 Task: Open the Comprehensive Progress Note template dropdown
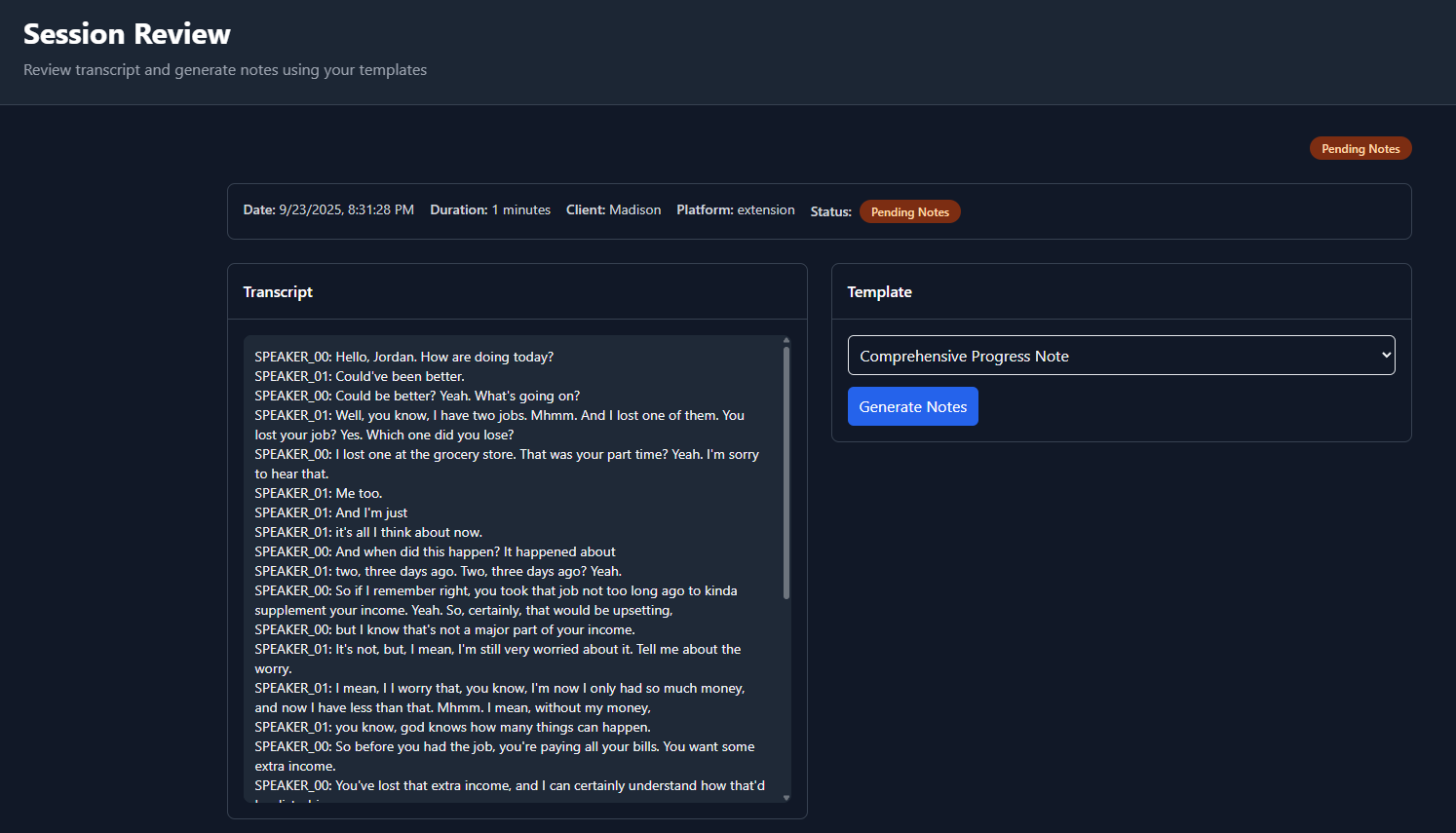pyautogui.click(x=1120, y=356)
